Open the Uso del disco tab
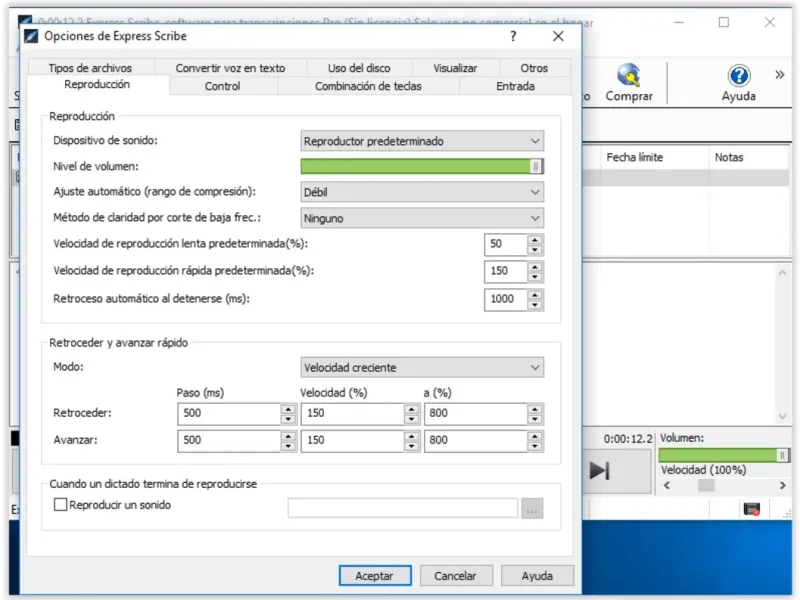 point(359,68)
